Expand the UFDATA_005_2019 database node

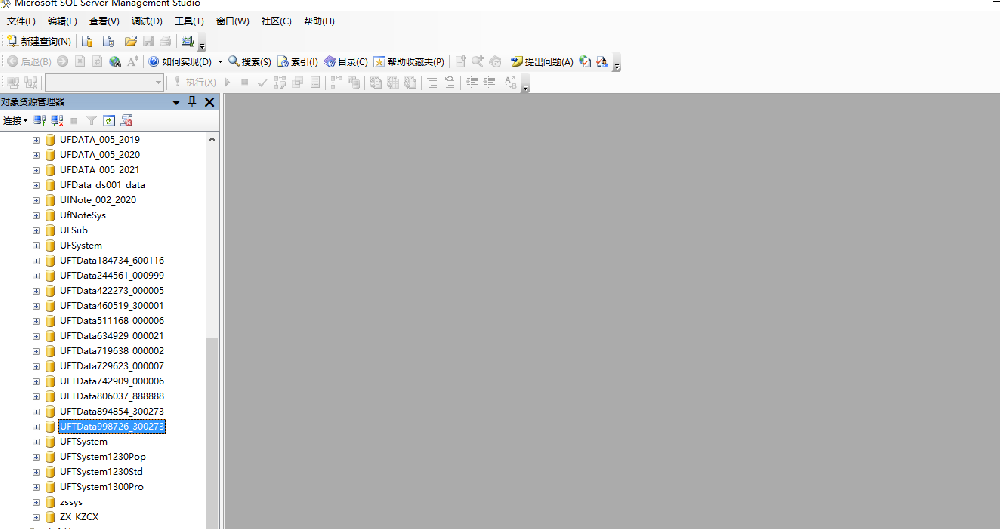(36, 140)
